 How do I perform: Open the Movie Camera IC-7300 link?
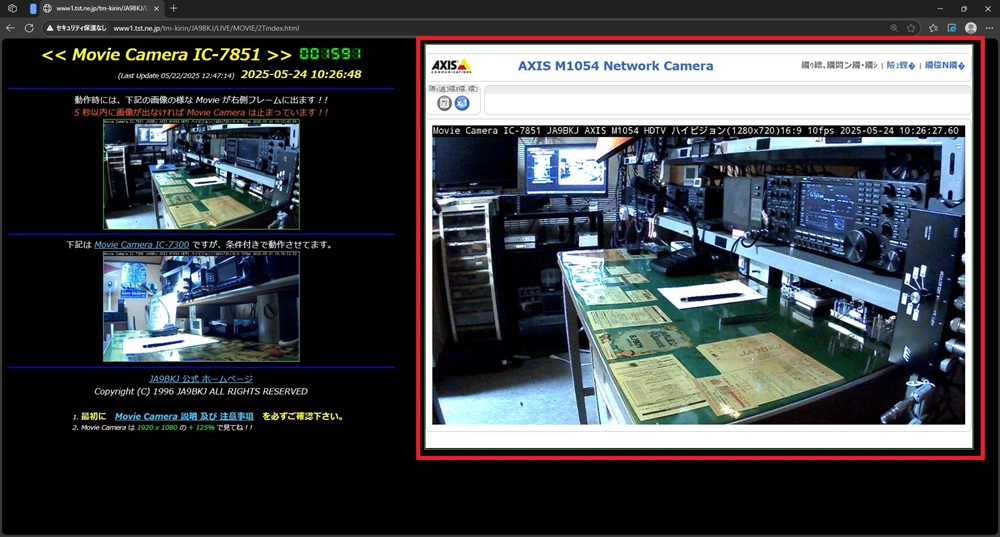click(142, 244)
